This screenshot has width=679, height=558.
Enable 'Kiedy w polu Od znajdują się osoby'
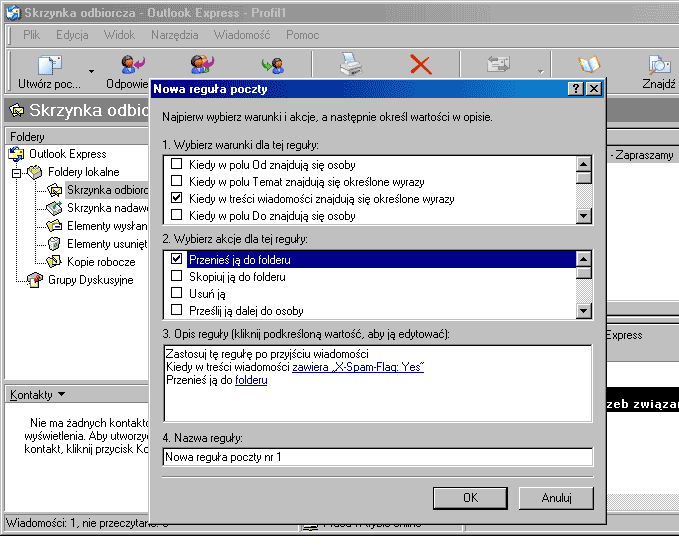pyautogui.click(x=177, y=165)
